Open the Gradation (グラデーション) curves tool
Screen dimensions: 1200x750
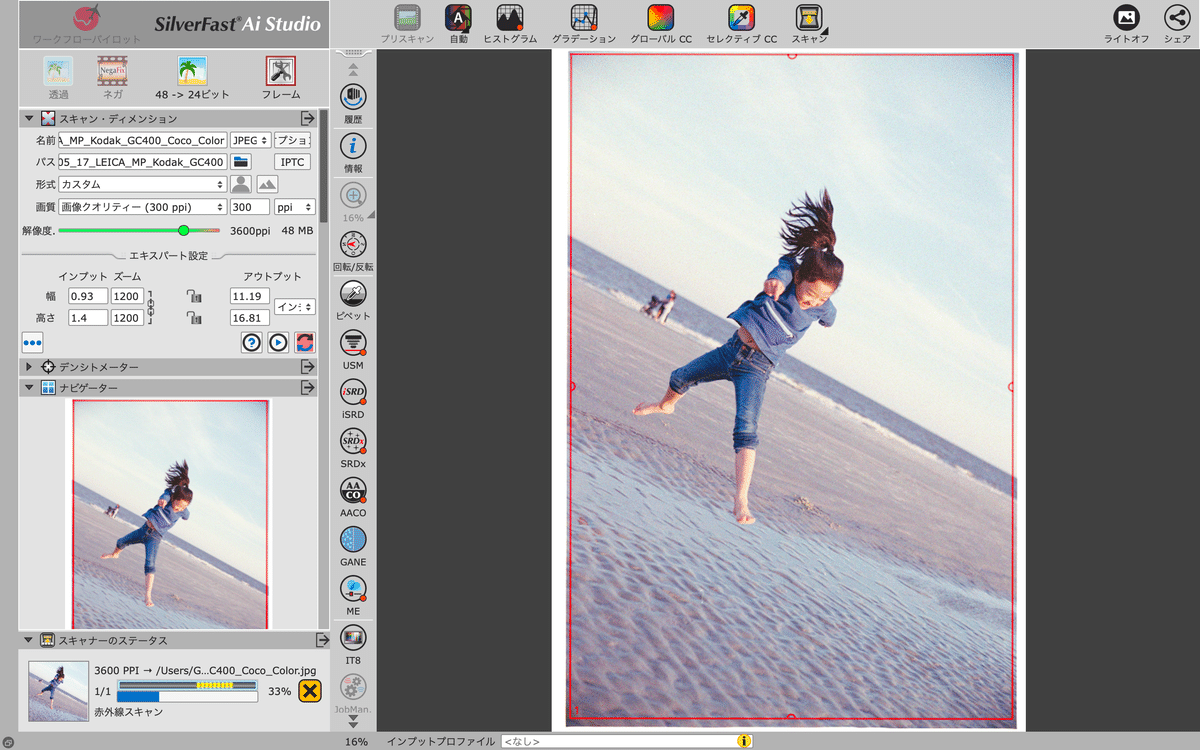(584, 18)
